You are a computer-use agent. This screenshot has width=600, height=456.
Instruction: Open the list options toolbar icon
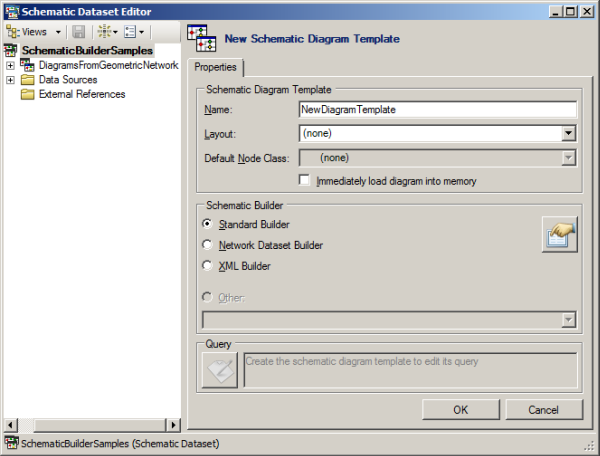coord(134,32)
